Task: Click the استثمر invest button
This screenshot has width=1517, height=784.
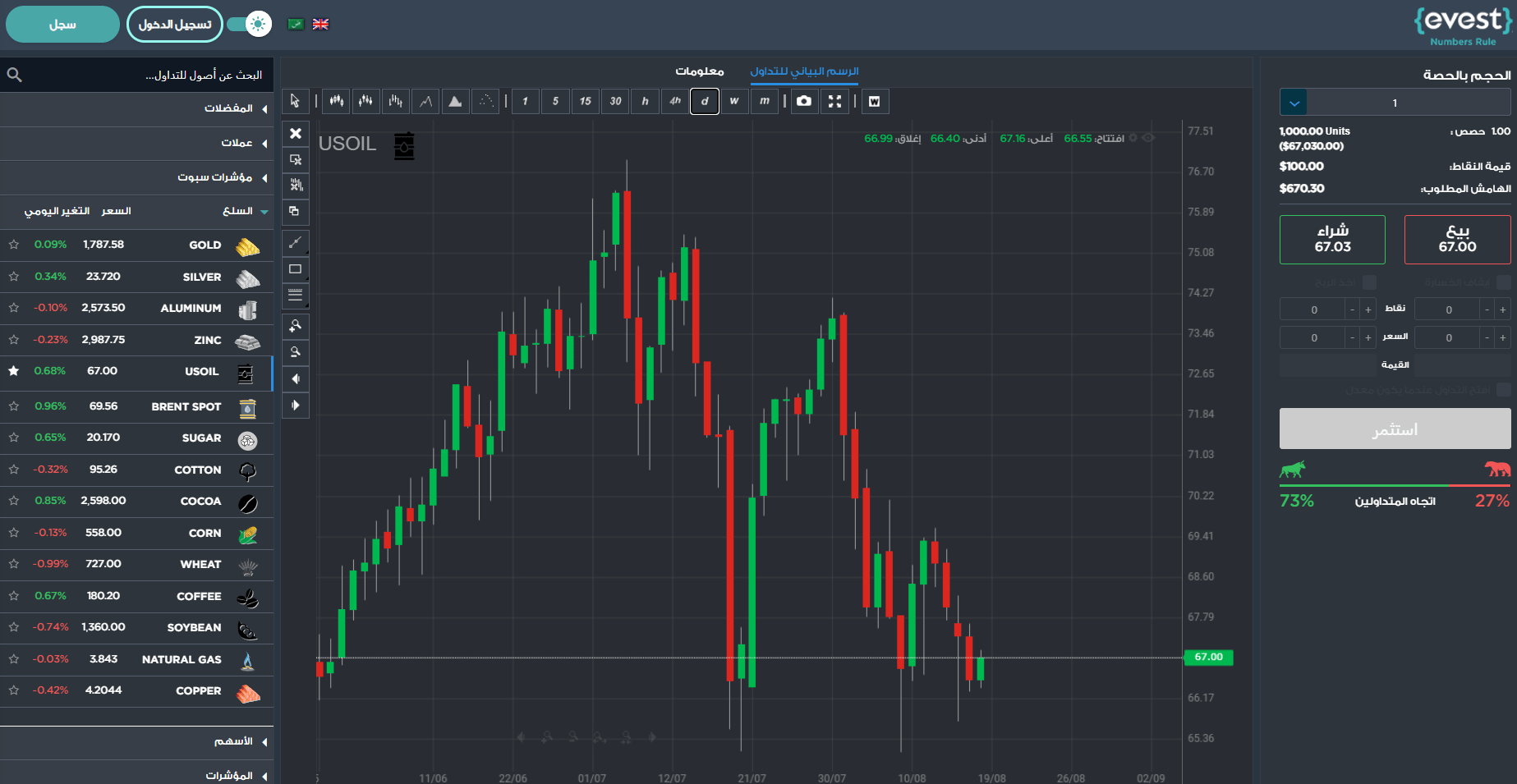Action: click(1395, 429)
